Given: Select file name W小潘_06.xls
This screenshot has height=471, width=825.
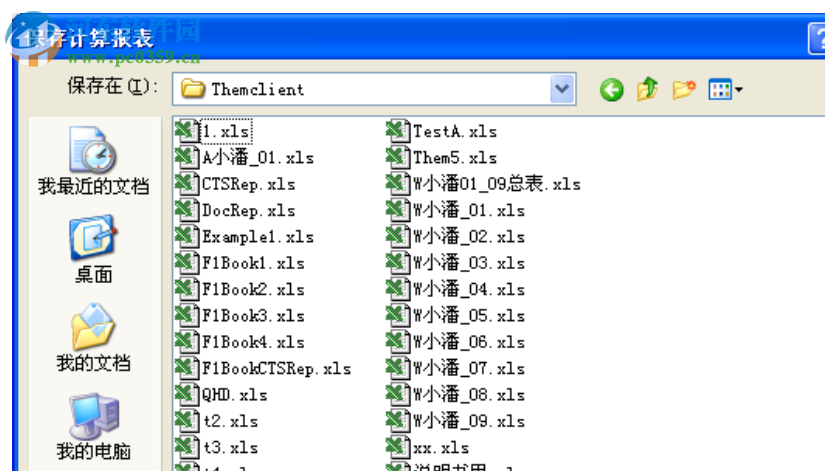Looking at the screenshot, I should pyautogui.click(x=469, y=342).
